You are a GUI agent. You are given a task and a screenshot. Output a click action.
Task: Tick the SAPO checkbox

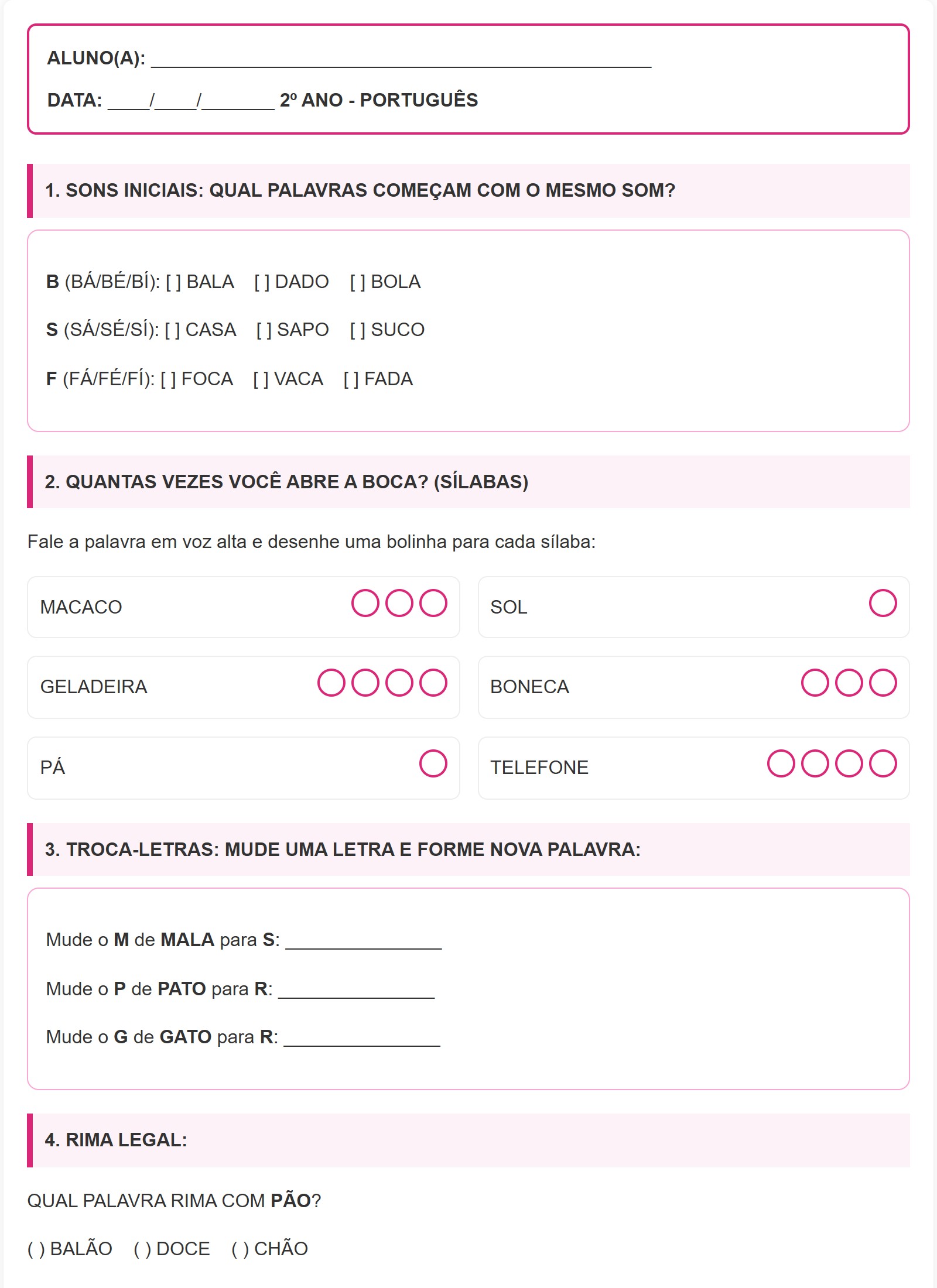[x=264, y=330]
